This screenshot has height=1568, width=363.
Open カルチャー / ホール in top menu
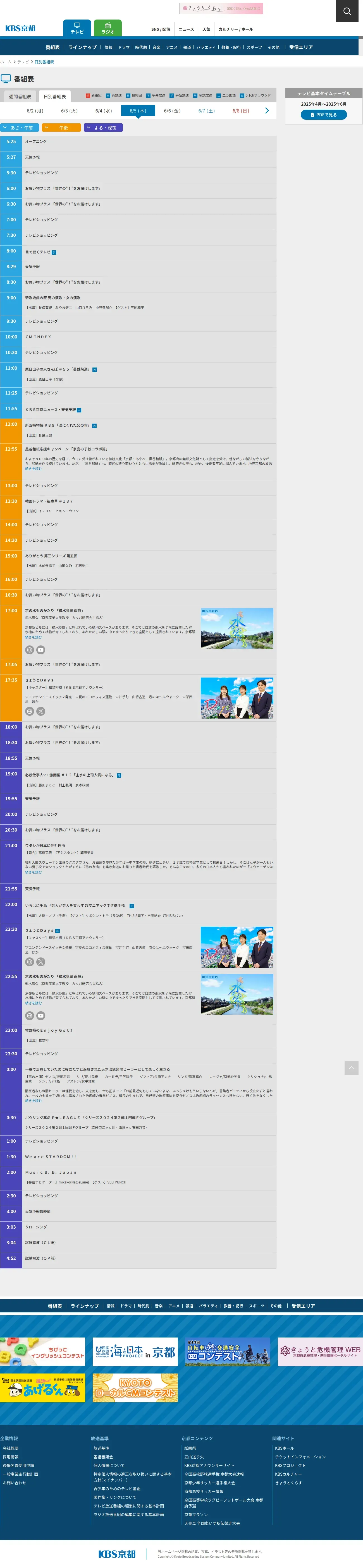tap(236, 29)
